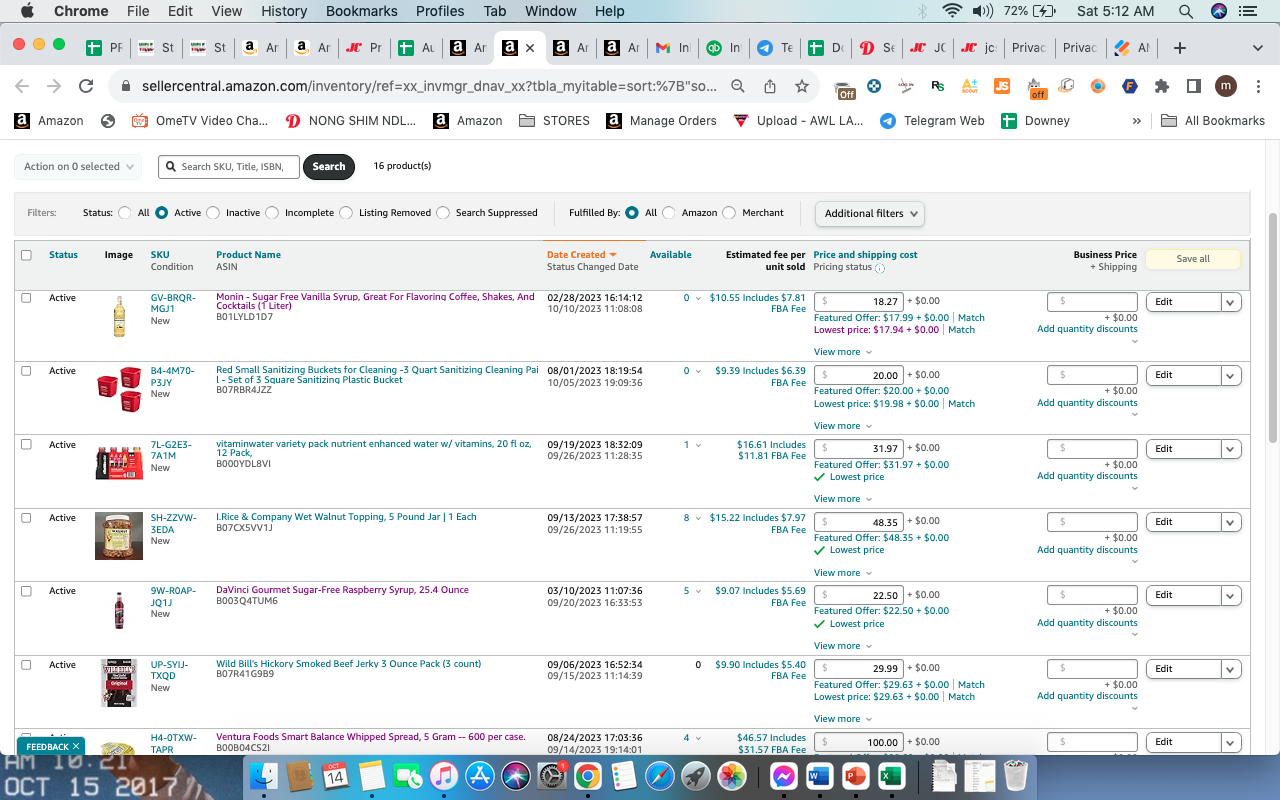Open the STORES bookmark folder
The width and height of the screenshot is (1280, 800).
click(x=554, y=121)
